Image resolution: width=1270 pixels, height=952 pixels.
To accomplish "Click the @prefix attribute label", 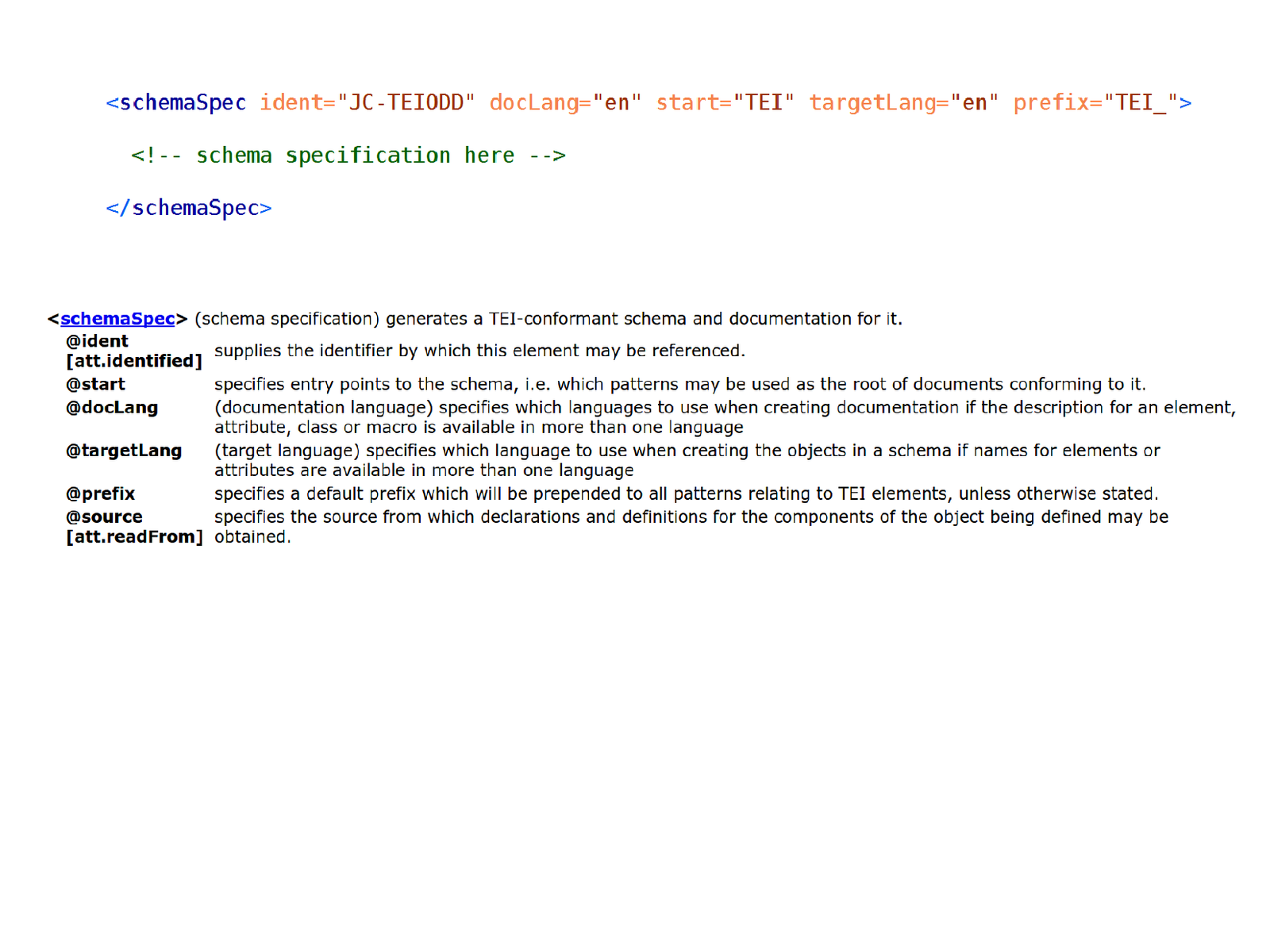I will [101, 493].
